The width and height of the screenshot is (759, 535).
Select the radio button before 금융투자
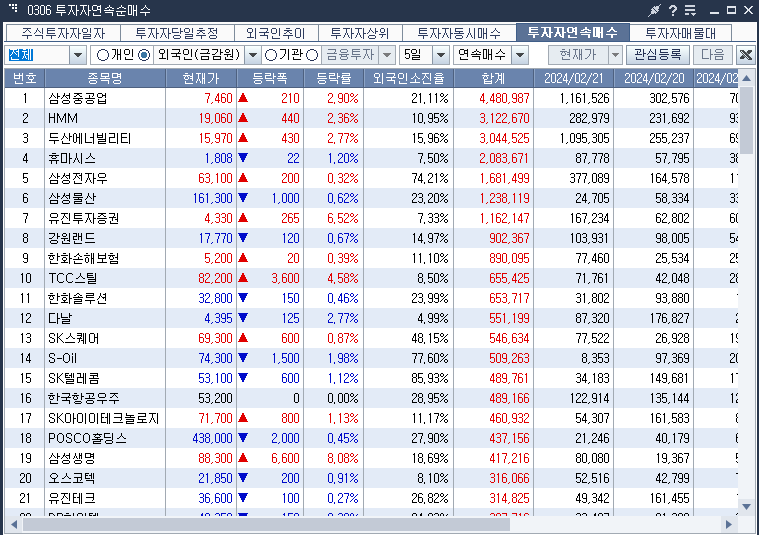(x=313, y=55)
